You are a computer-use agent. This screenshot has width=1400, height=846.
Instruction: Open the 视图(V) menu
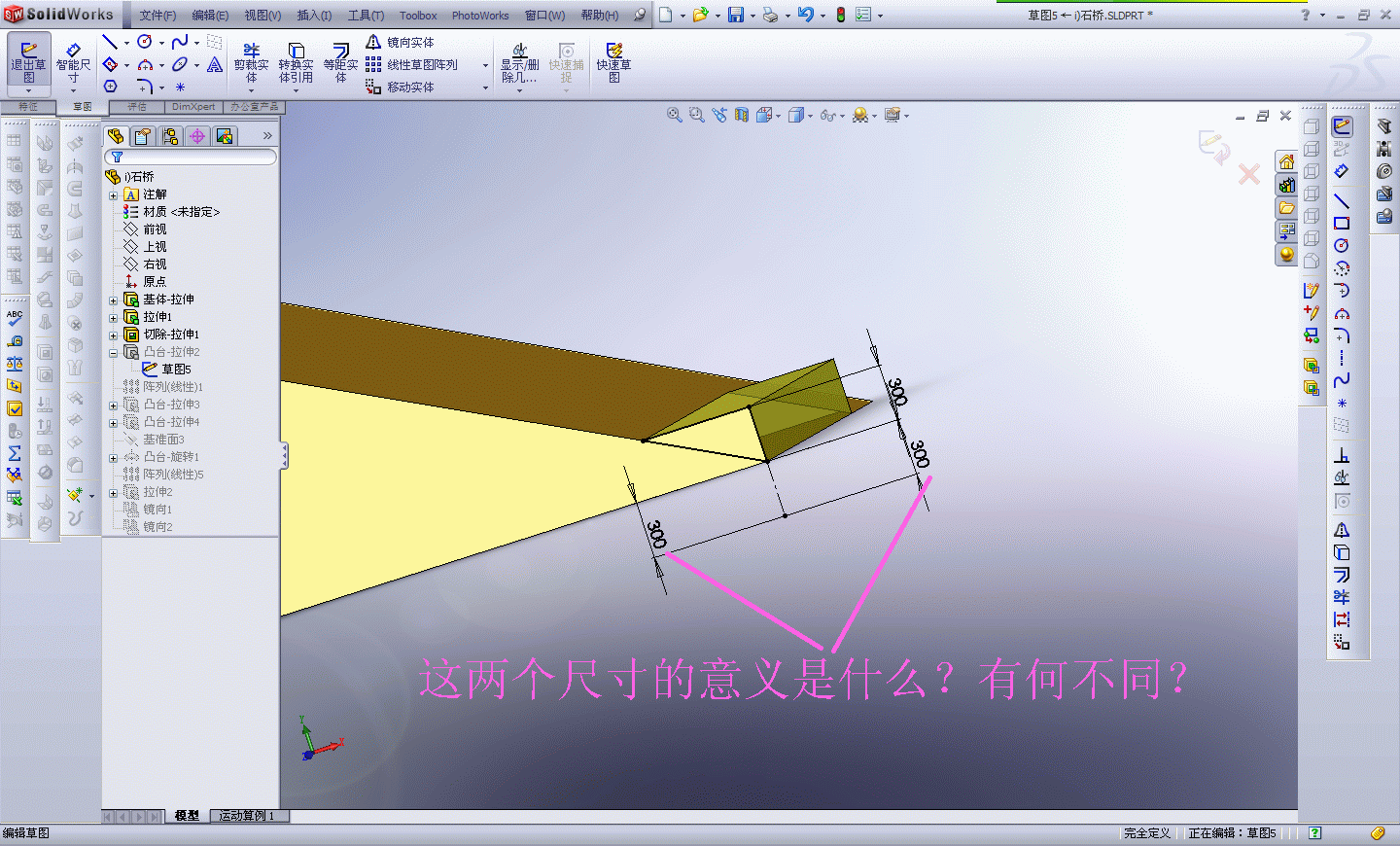click(x=262, y=16)
